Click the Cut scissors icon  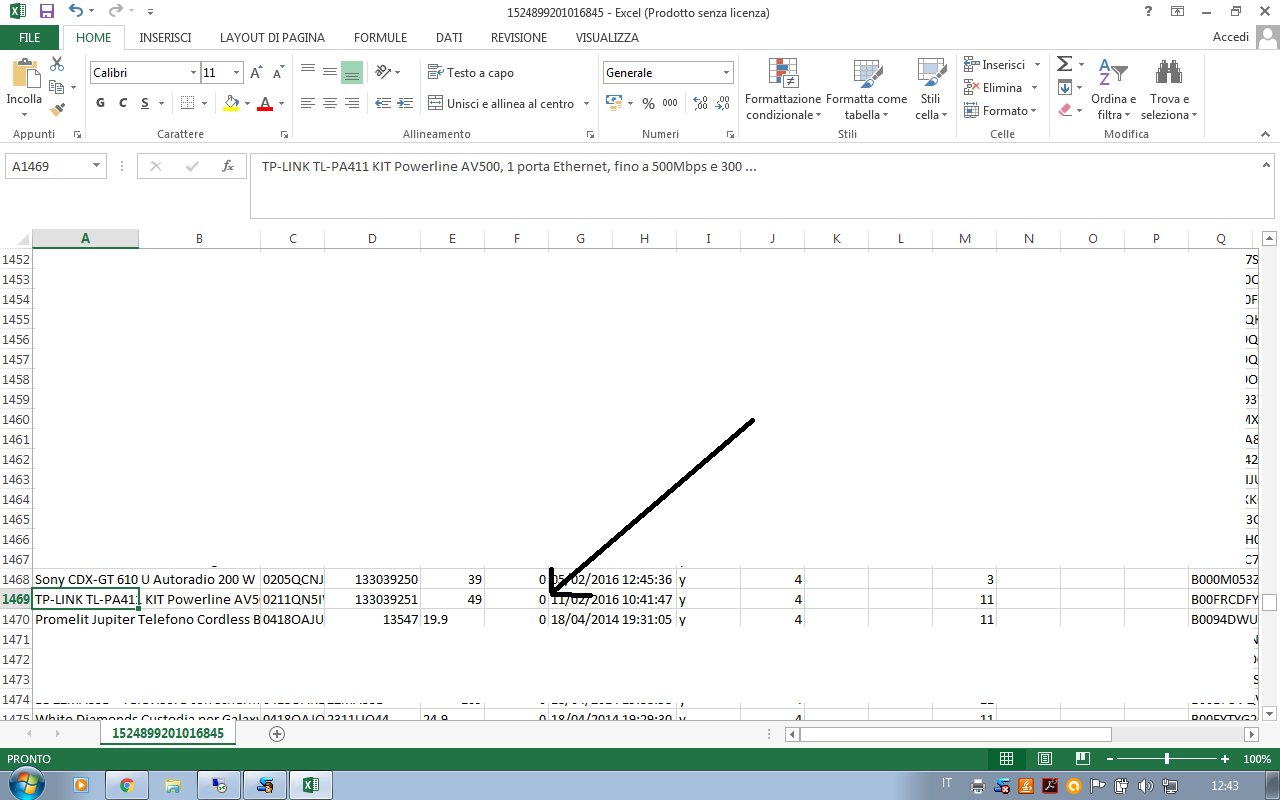(57, 64)
